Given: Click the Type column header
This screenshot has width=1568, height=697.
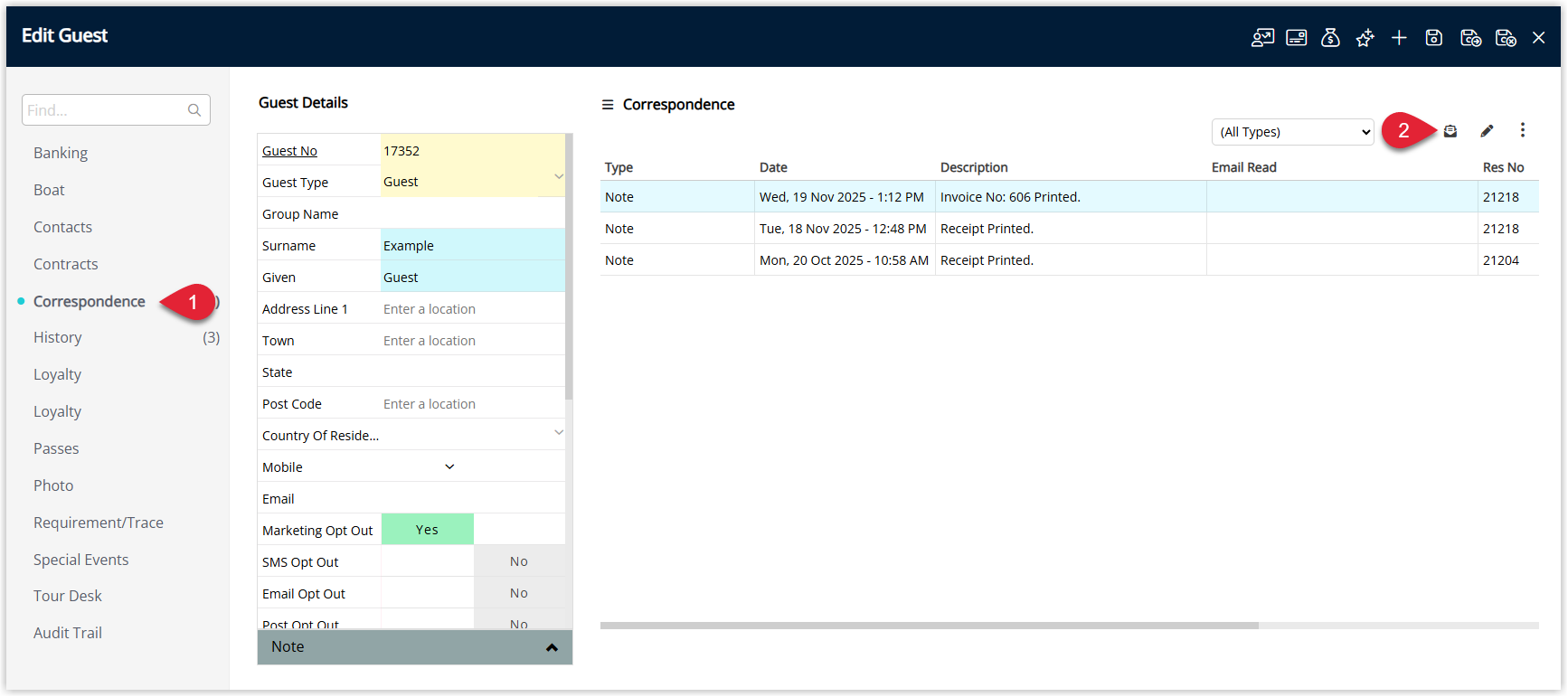Looking at the screenshot, I should click(x=619, y=167).
